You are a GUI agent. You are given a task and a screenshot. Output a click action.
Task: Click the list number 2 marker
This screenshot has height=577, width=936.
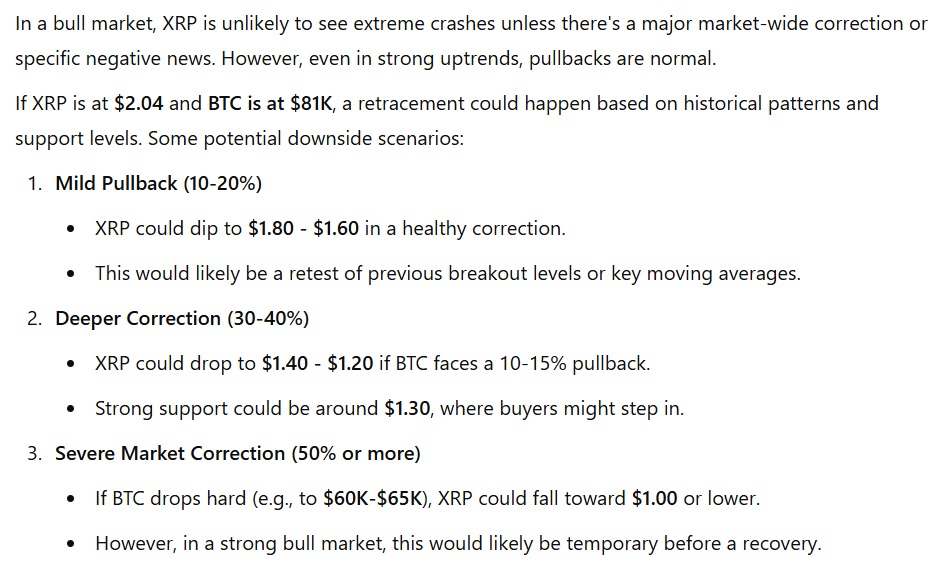35,318
